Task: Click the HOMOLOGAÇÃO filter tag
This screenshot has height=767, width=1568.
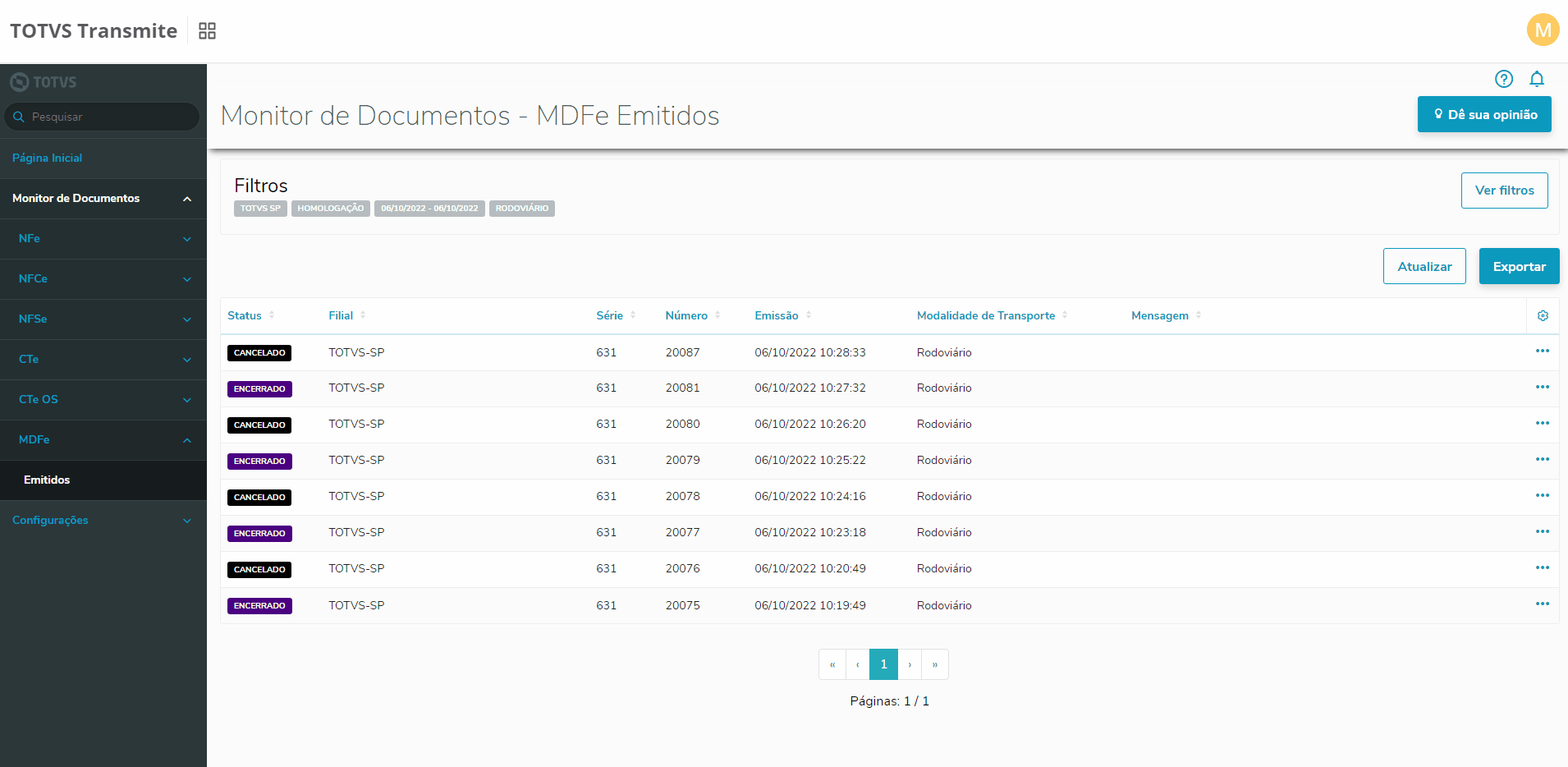Action: coord(331,209)
